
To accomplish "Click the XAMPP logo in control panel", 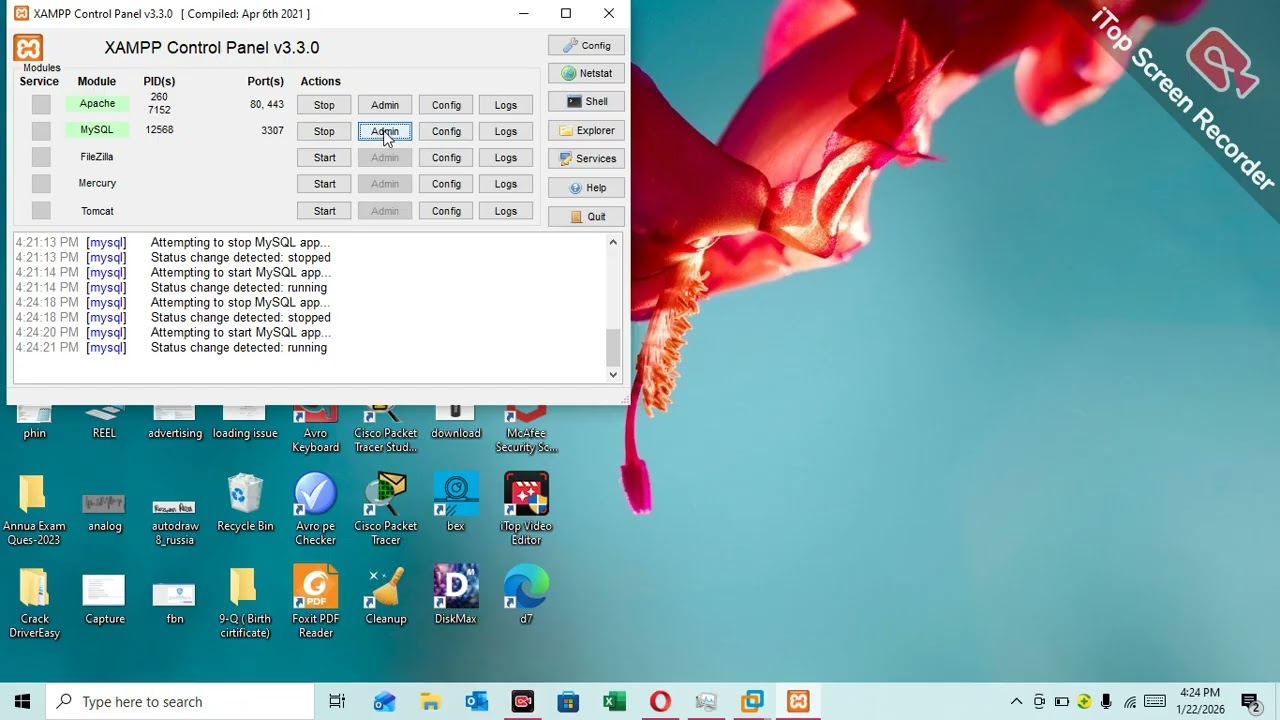I will (29, 48).
